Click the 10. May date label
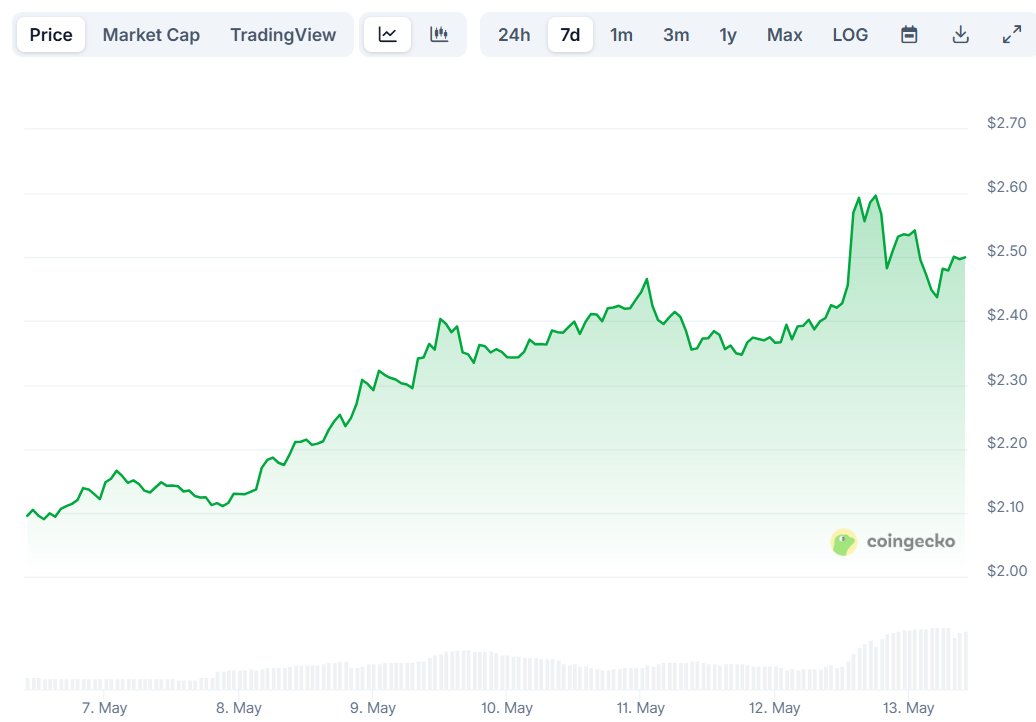Image resolution: width=1036 pixels, height=722 pixels. coord(507,708)
